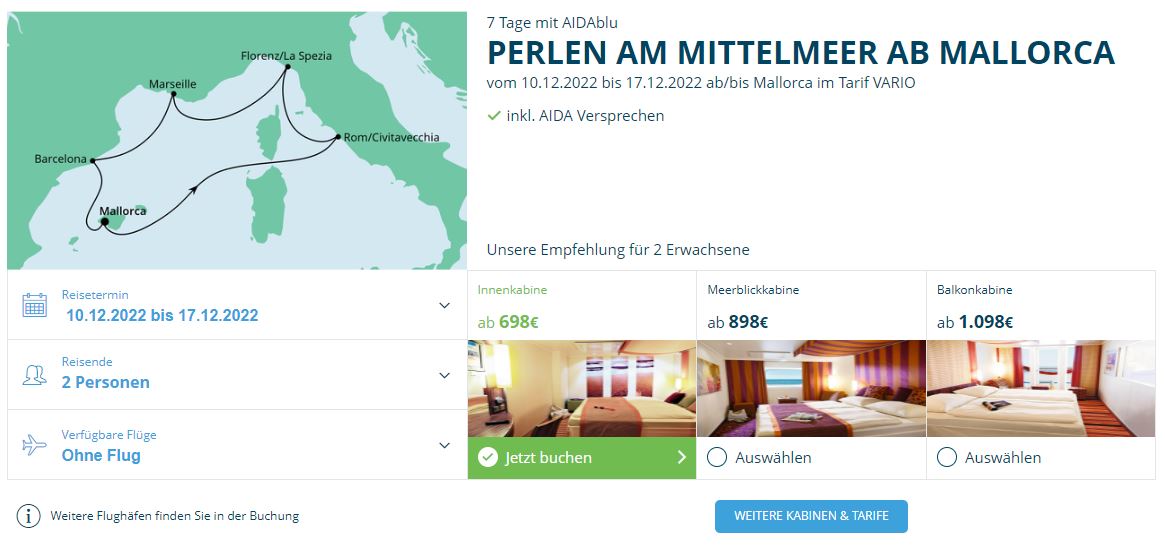
Task: Select the Balkonkabine Auswählen radio button
Action: pos(946,458)
